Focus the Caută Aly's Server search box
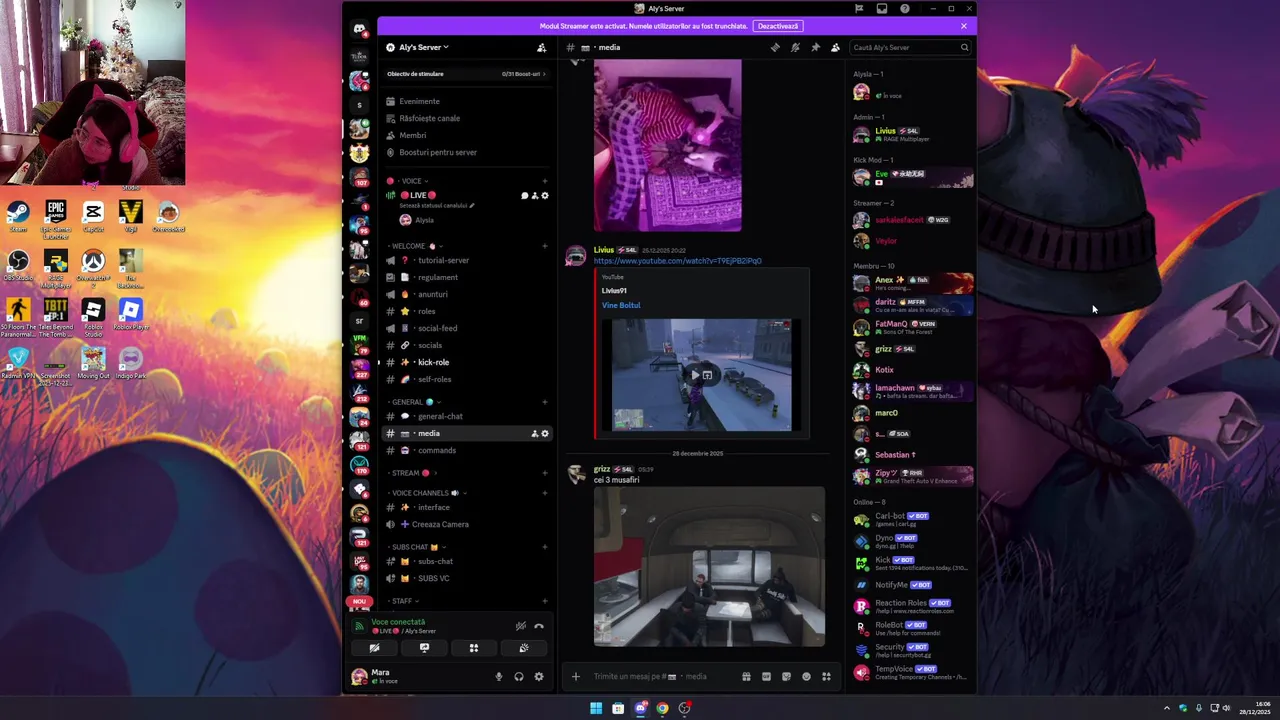Viewport: 1280px width, 720px height. [x=910, y=47]
